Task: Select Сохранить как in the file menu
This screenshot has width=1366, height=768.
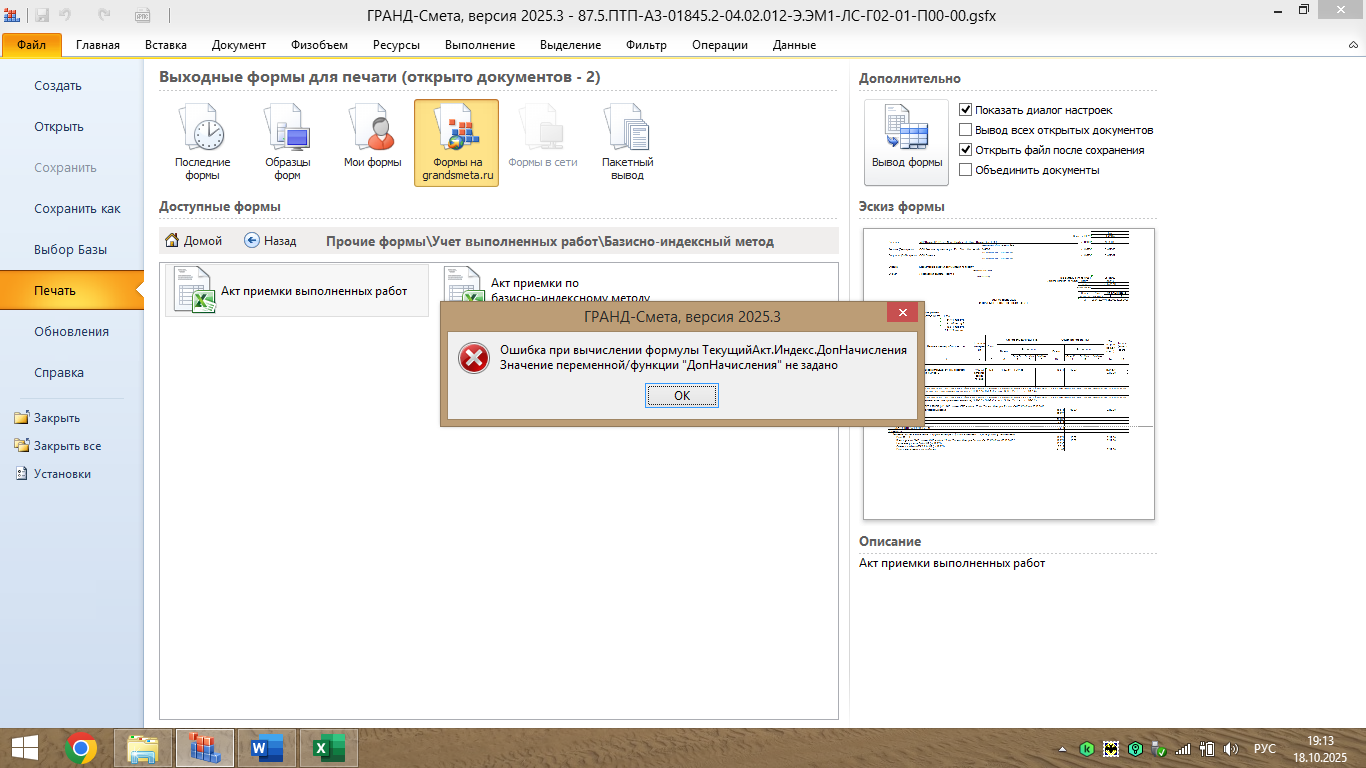Action: pos(72,209)
